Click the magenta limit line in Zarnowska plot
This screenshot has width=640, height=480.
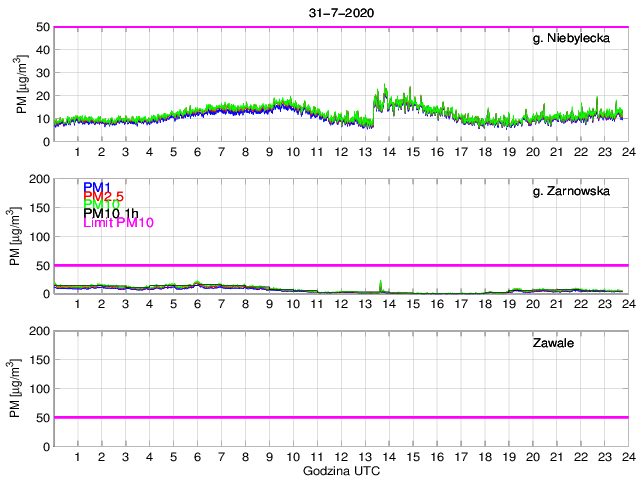pyautogui.click(x=340, y=265)
